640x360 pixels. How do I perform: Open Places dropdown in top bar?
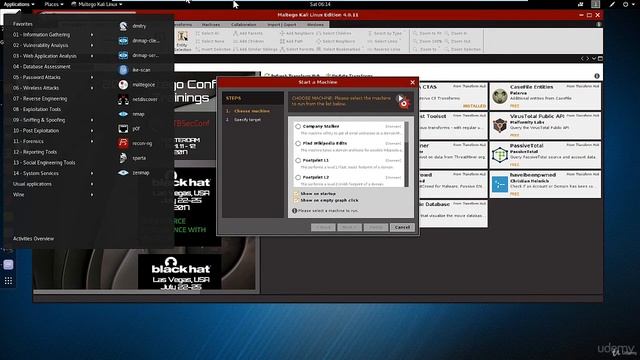click(x=53, y=4)
